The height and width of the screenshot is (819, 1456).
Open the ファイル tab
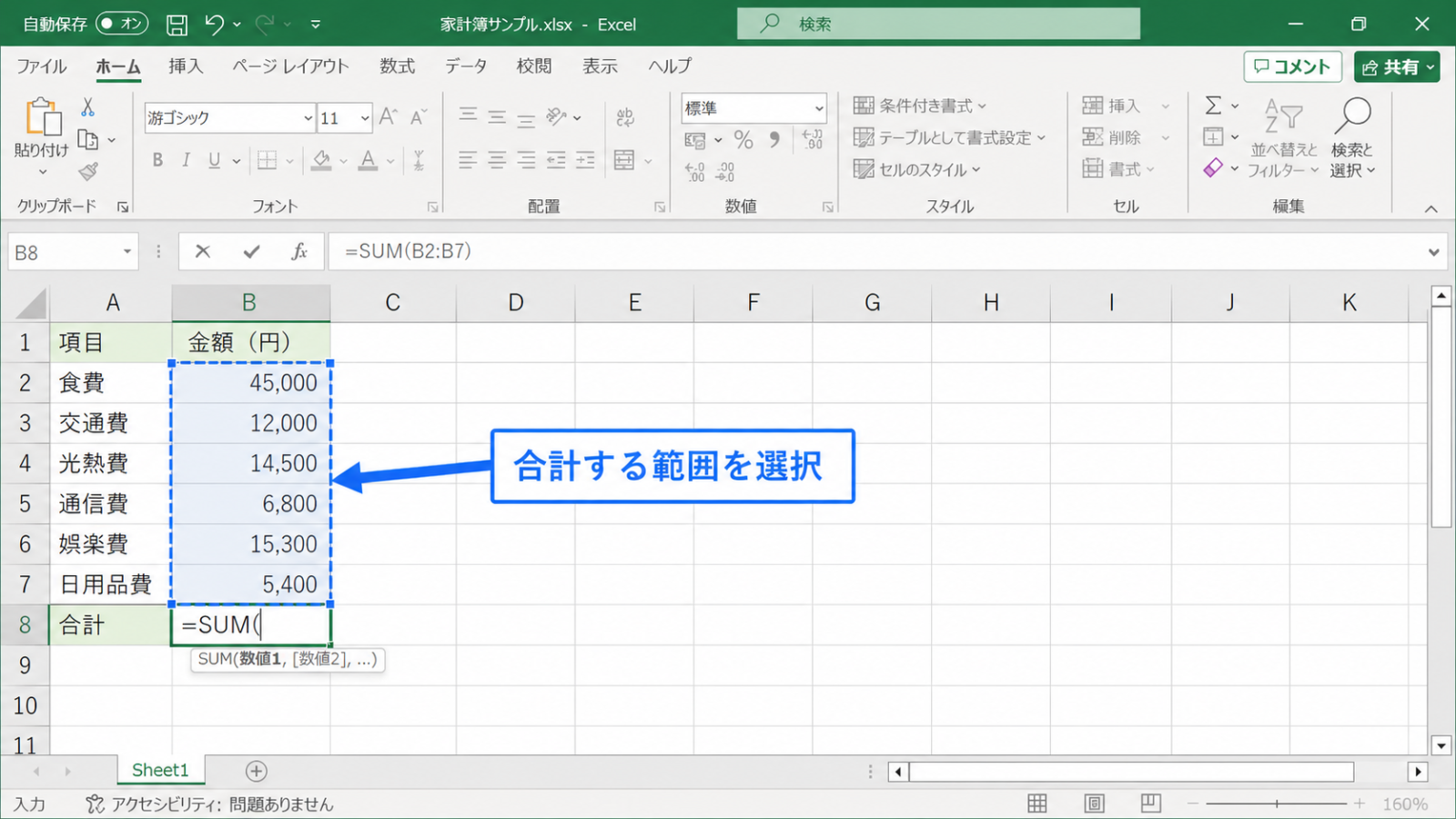(x=42, y=66)
